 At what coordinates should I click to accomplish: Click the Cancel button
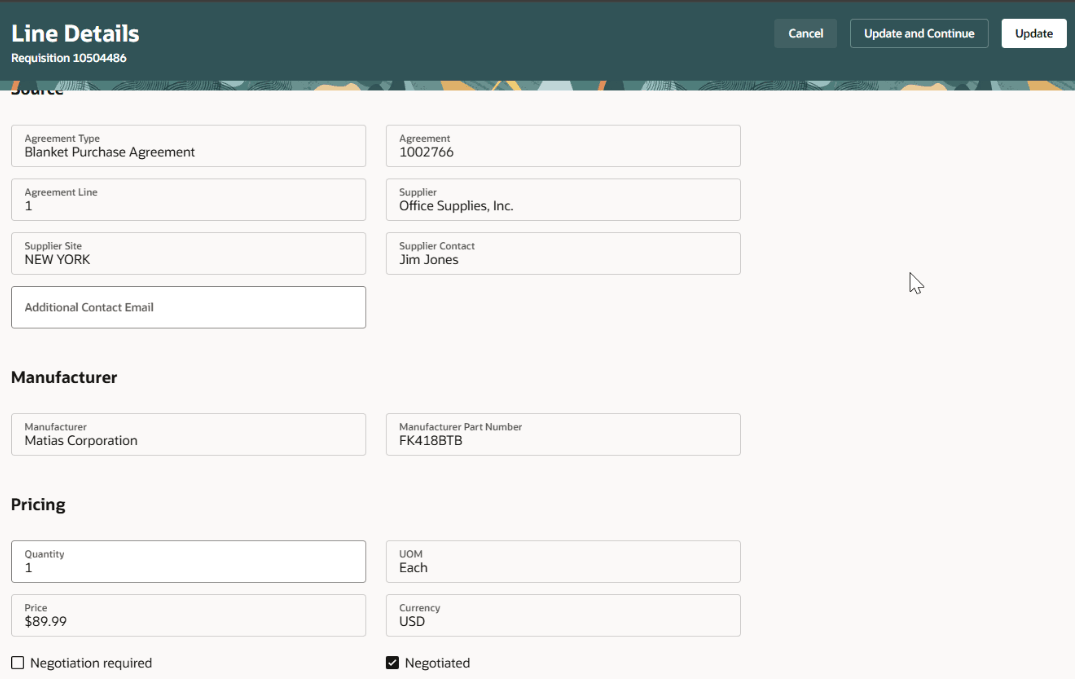tap(805, 33)
